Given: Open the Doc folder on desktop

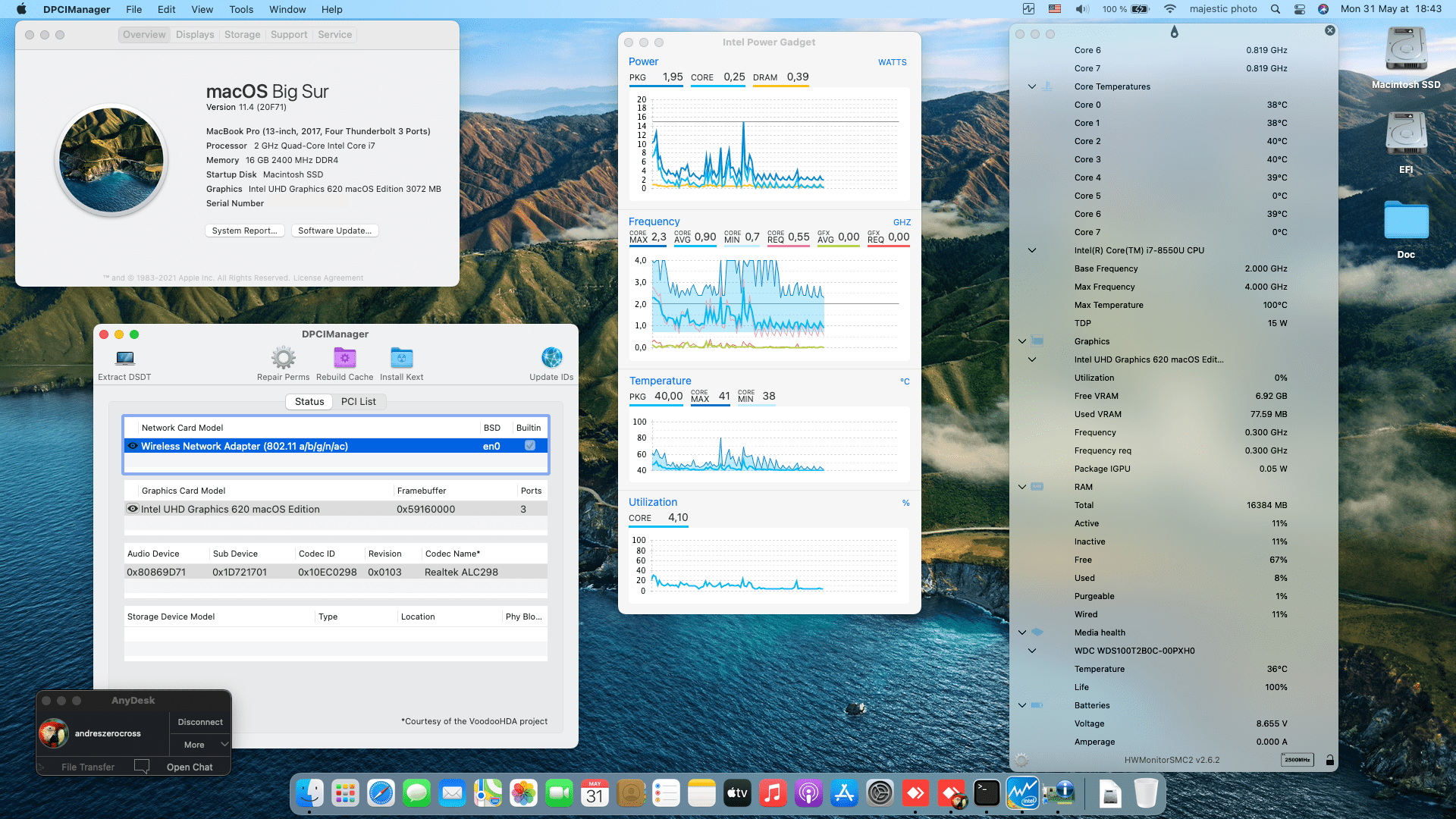Looking at the screenshot, I should click(x=1406, y=221).
